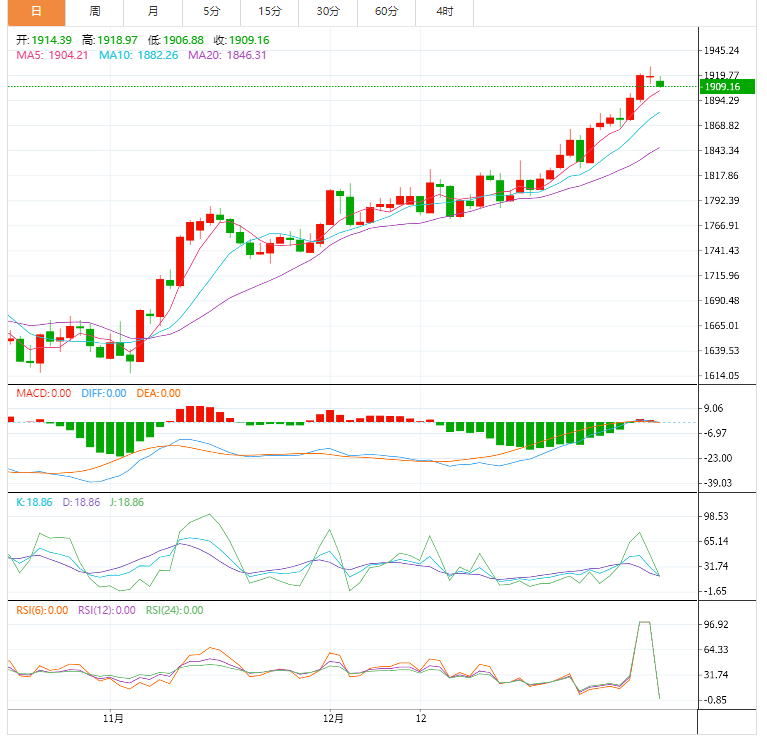Click the green 1909.16 current price tag
The height and width of the screenshot is (742, 767).
point(727,87)
